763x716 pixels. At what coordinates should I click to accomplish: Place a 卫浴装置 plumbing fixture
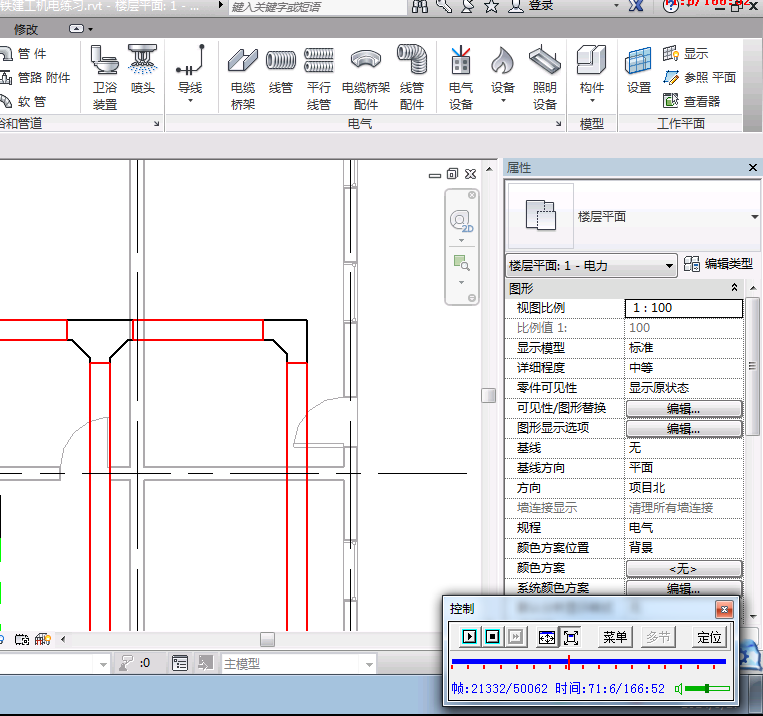coord(105,78)
